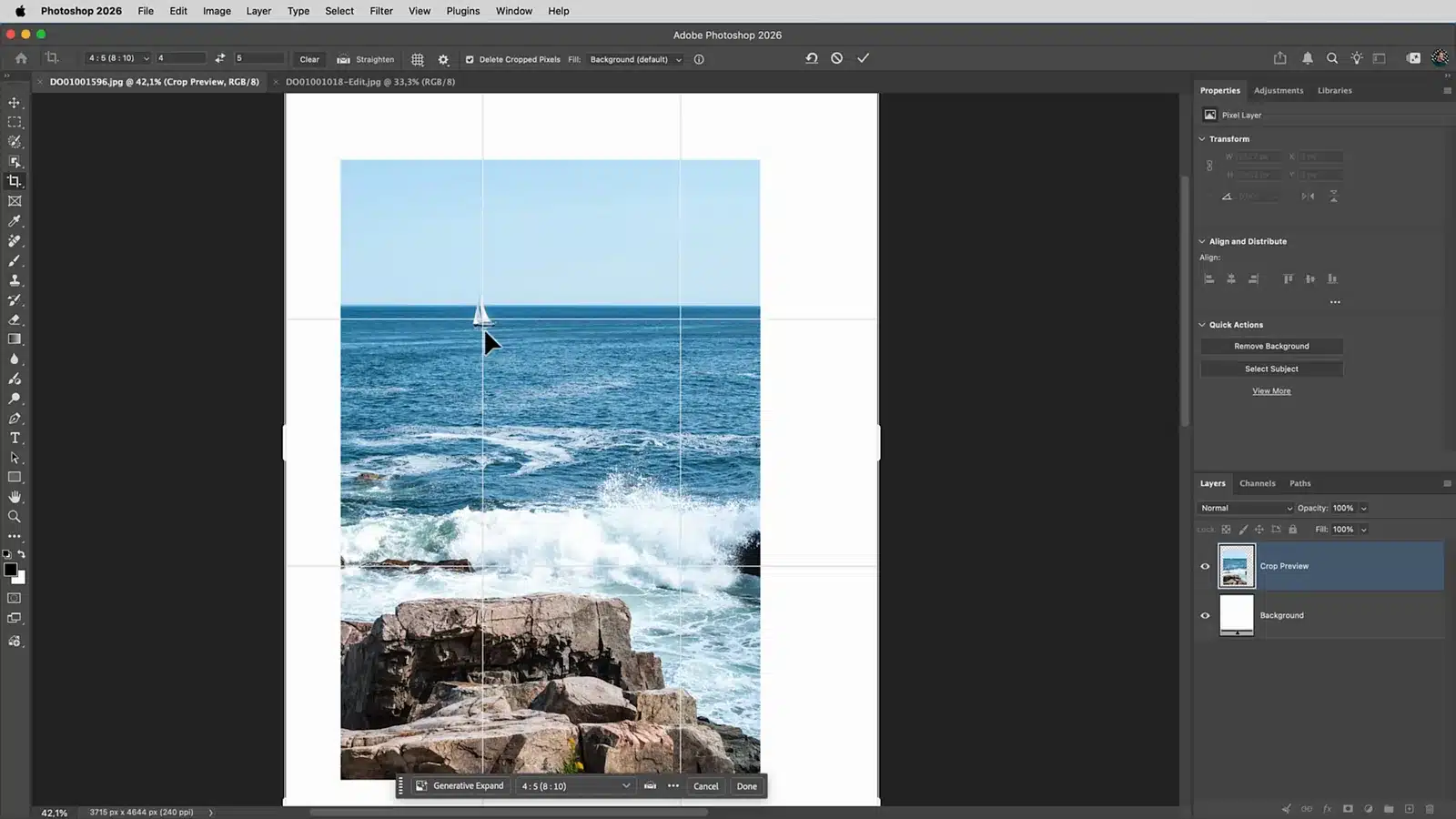The image size is (1456, 819).
Task: Select the Eyedropper tool
Action: point(15,221)
